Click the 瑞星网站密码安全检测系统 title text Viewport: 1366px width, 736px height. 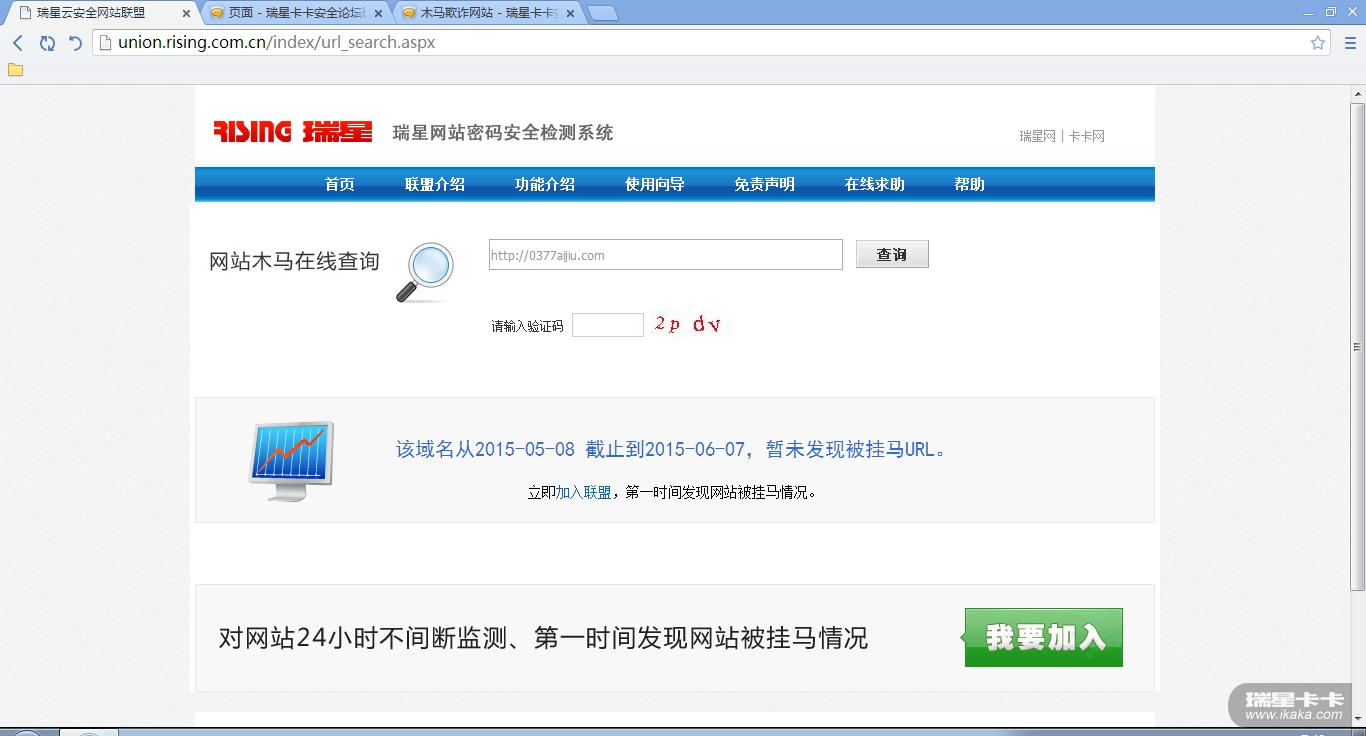[x=503, y=133]
